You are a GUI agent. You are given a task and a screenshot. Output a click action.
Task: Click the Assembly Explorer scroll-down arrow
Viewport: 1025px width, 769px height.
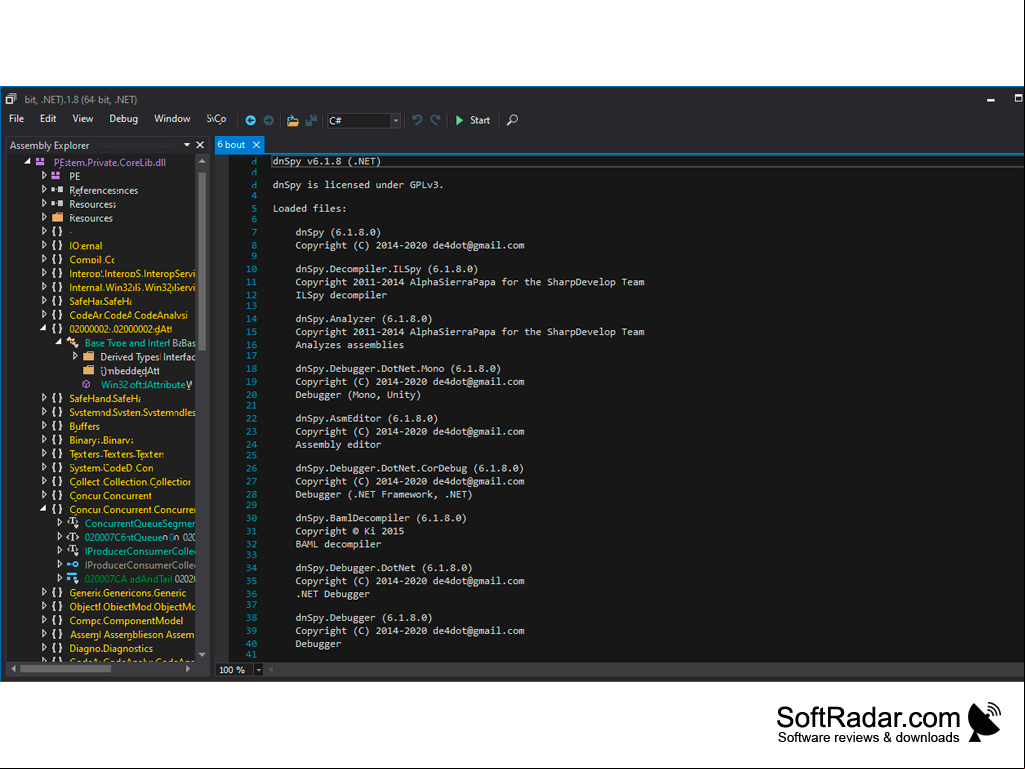[x=202, y=655]
